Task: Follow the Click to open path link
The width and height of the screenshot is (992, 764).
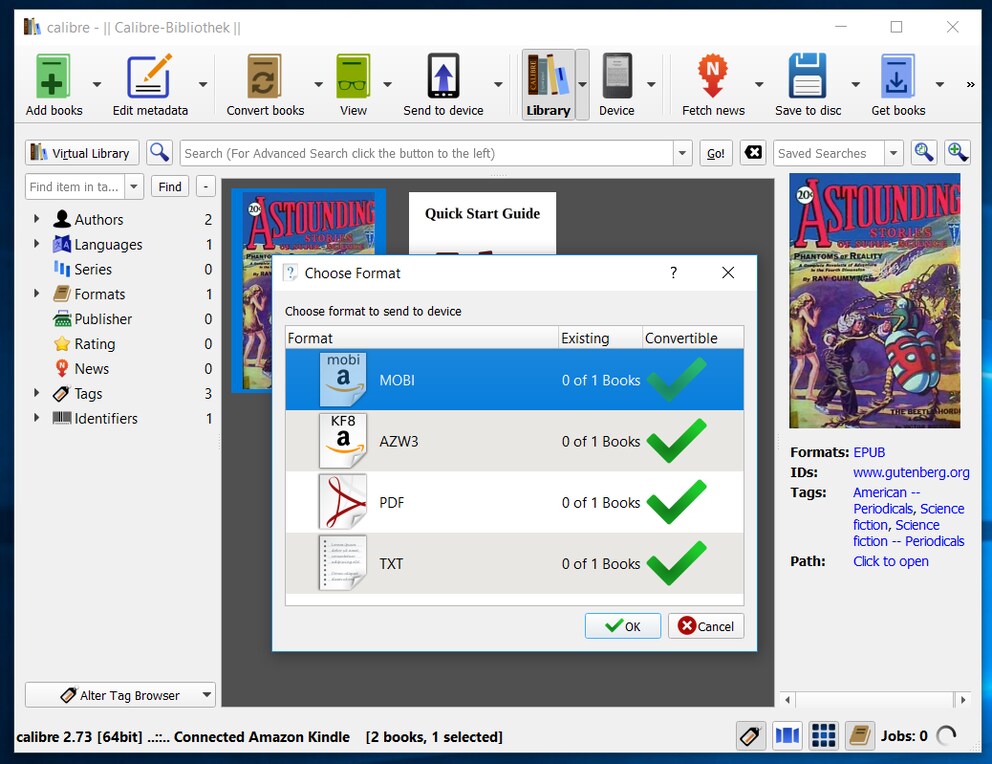Action: (891, 561)
